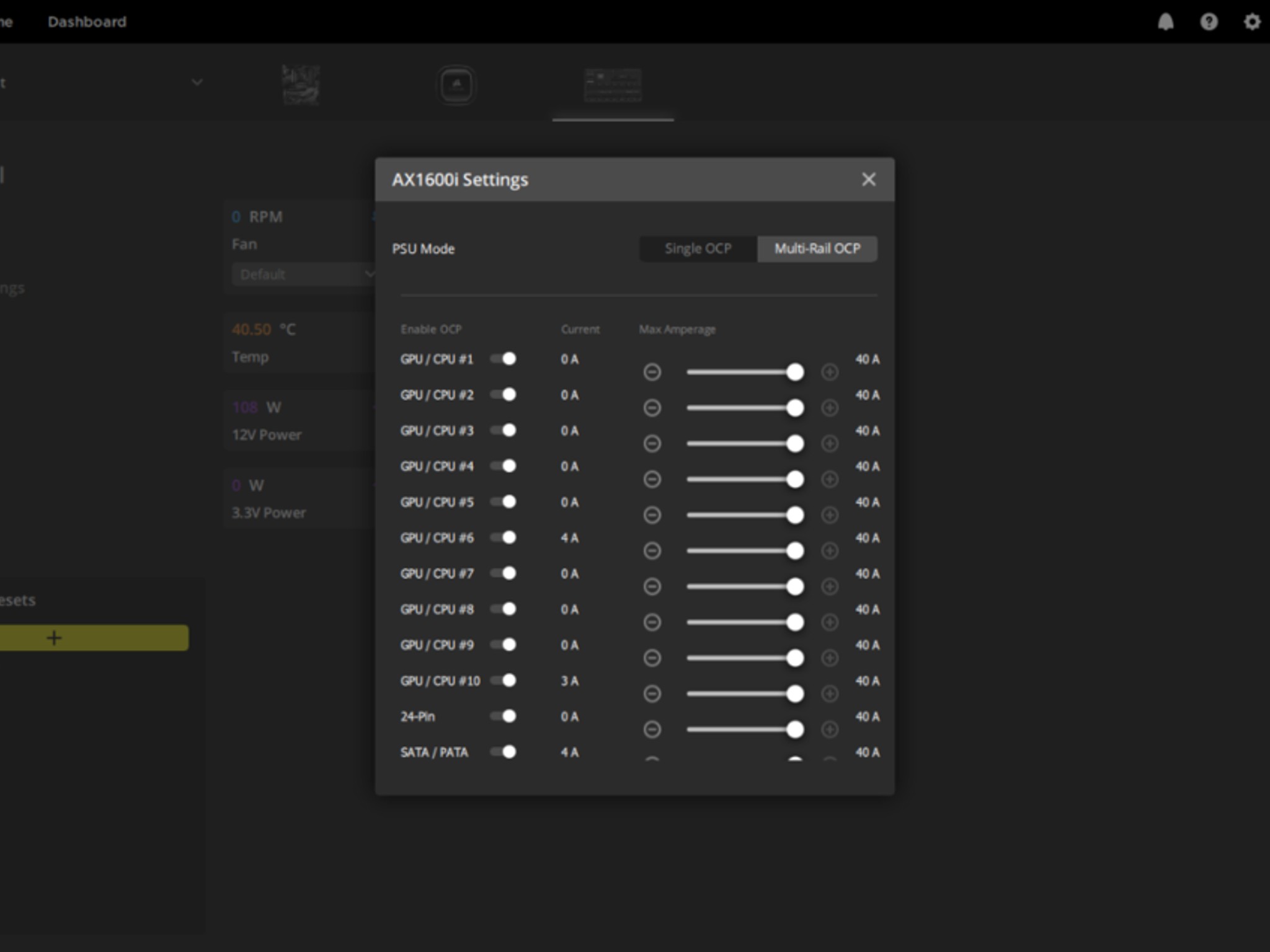The image size is (1270, 952).
Task: Toggle OCP for GPU / CPU #2
Action: click(x=503, y=395)
